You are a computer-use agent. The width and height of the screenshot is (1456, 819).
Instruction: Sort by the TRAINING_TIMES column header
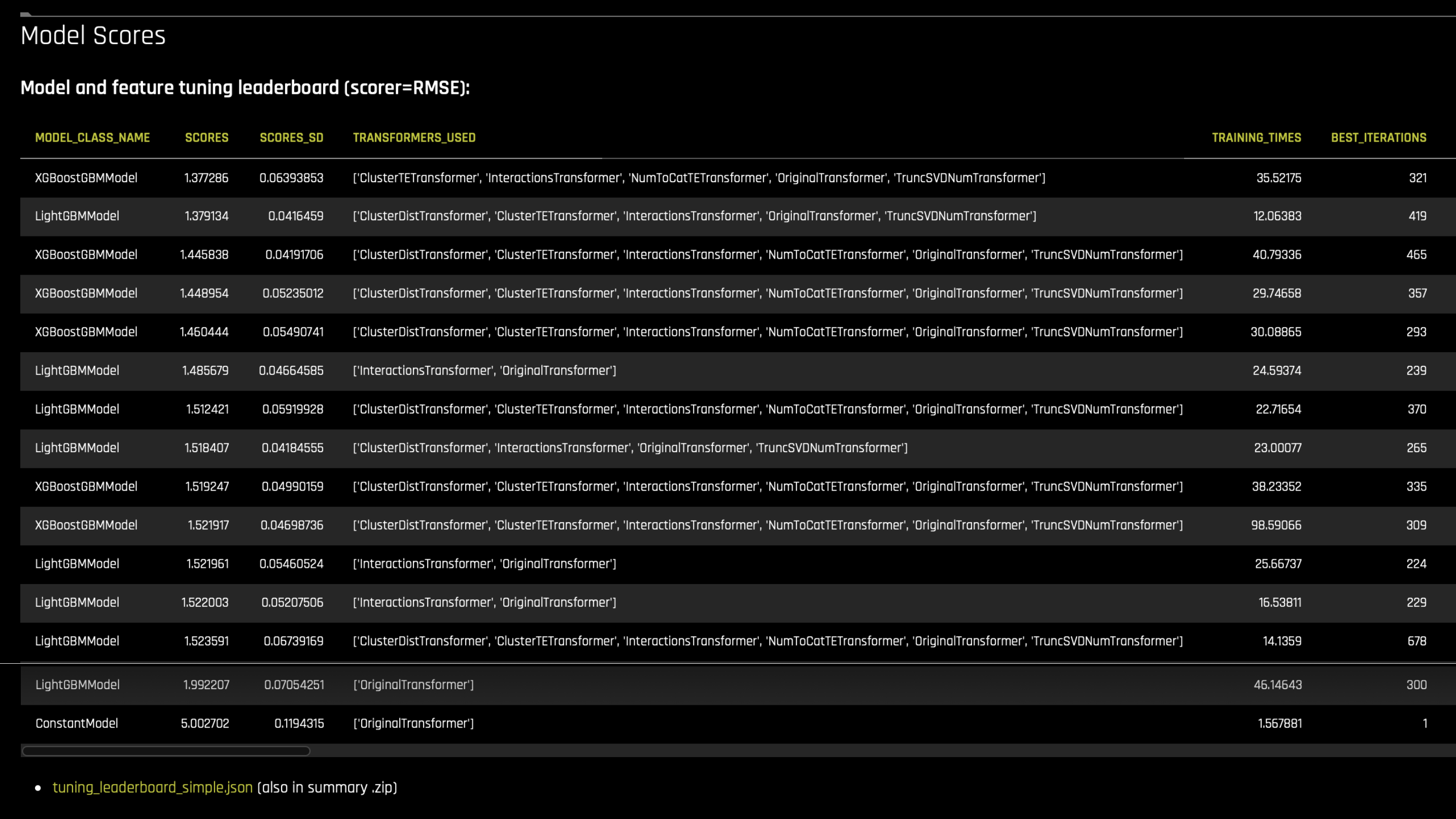1256,138
